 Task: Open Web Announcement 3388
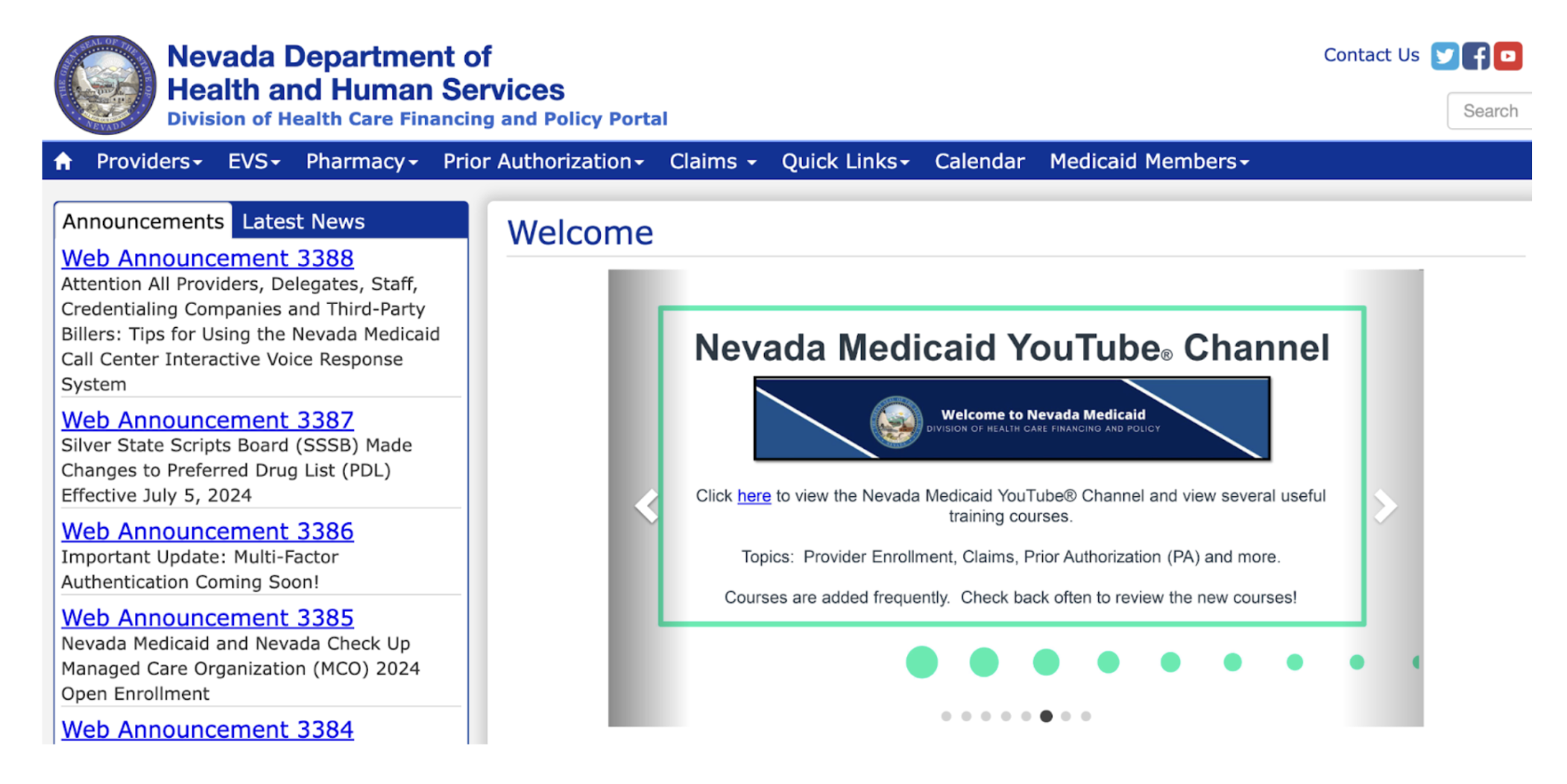coord(207,258)
